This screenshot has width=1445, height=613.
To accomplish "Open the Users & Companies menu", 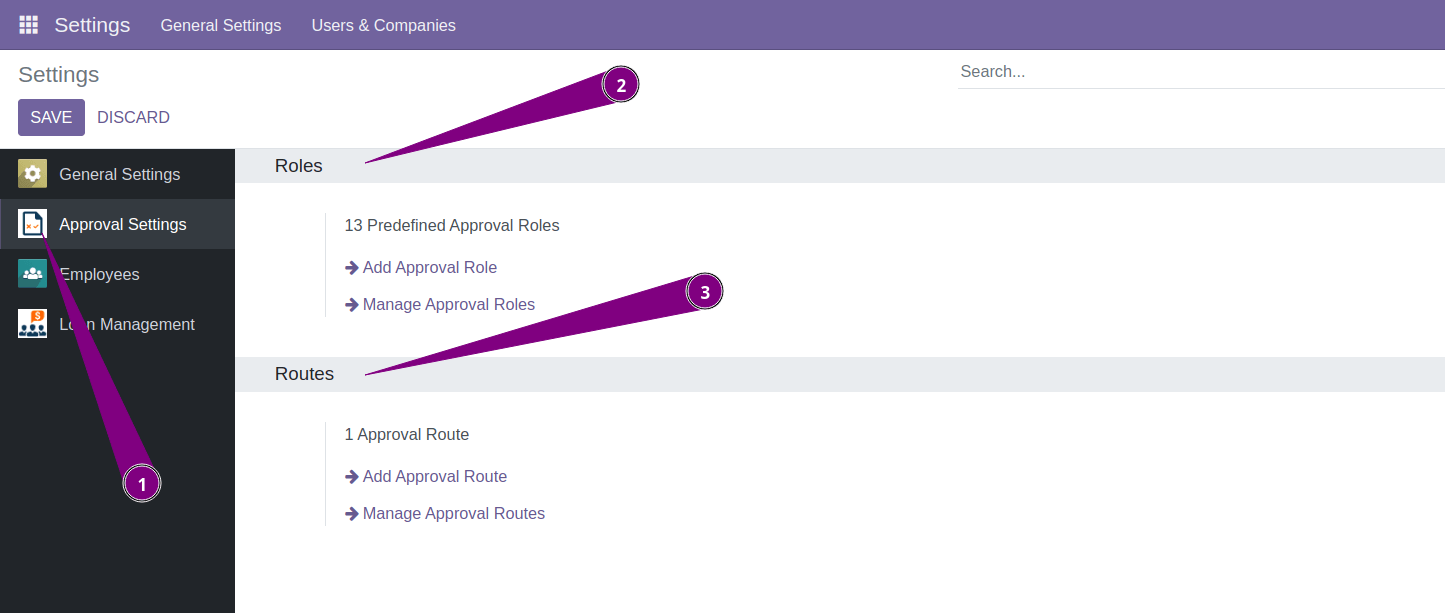I will point(383,24).
